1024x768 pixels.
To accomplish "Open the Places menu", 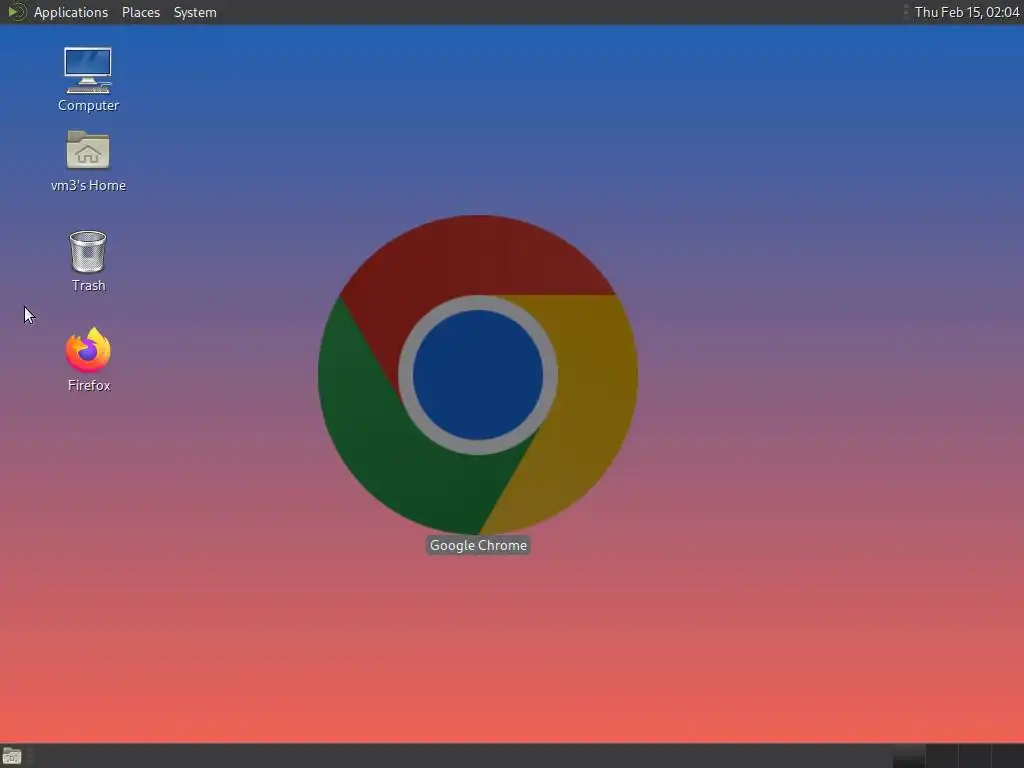I will 141,12.
